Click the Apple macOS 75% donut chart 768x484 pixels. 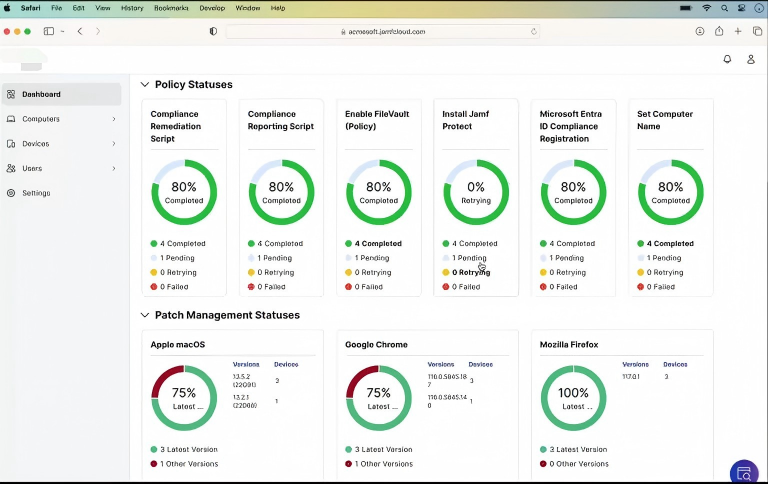(x=184, y=398)
